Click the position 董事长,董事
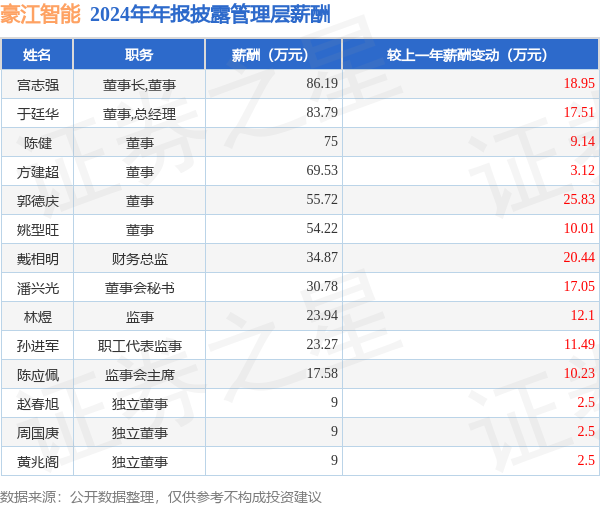Screen dimensions: 600x506 point(139,85)
